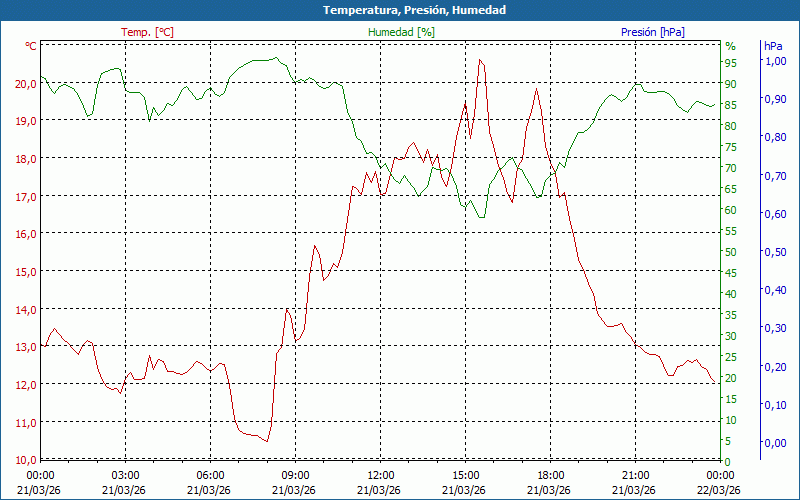Select the green Humedad [%] legend label

pyautogui.click(x=401, y=32)
